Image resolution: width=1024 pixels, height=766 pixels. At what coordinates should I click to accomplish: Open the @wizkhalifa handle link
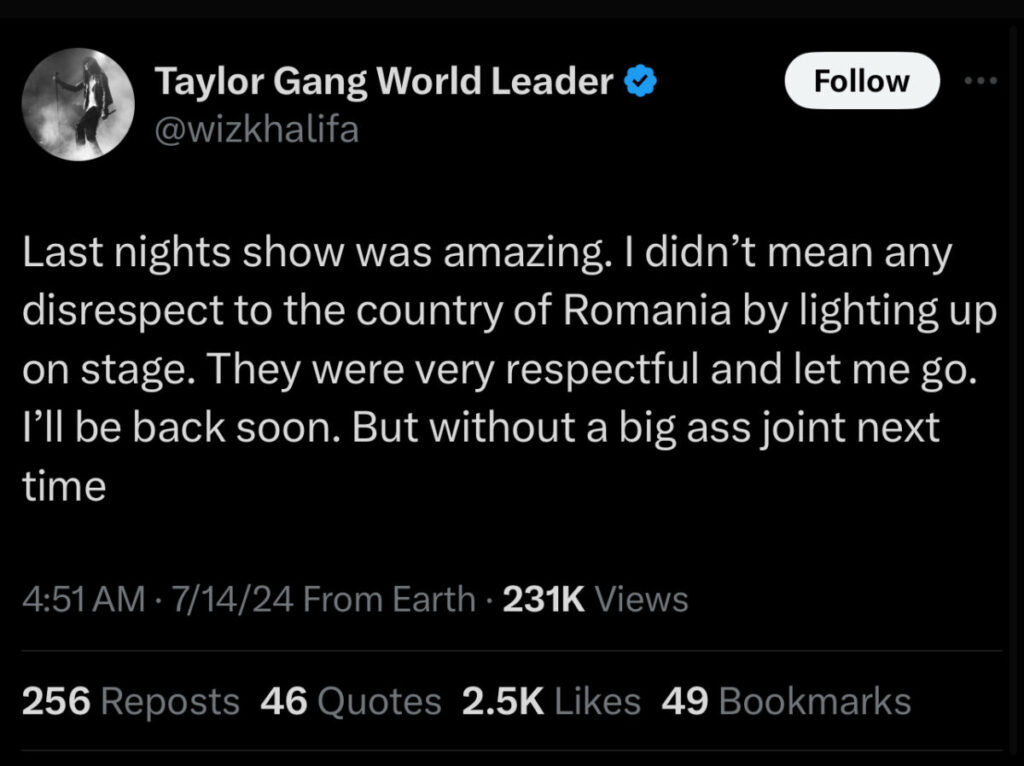(x=256, y=129)
